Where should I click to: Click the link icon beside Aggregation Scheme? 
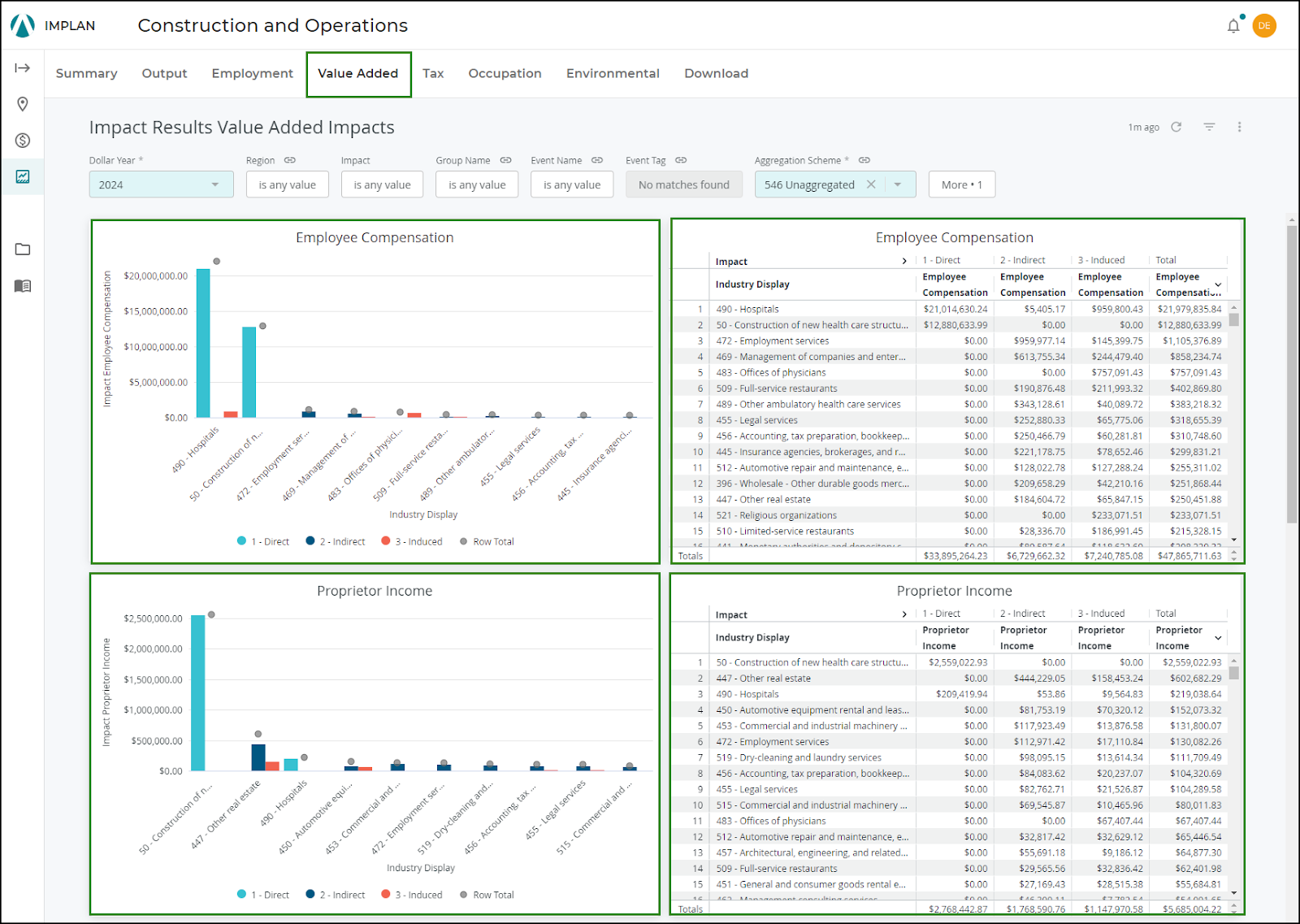point(864,160)
